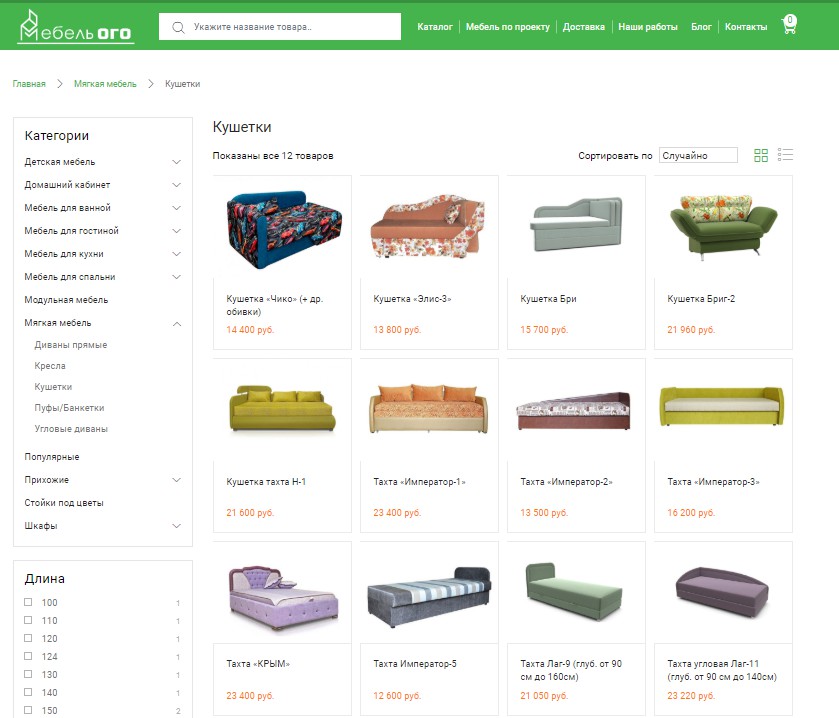The height and width of the screenshot is (718, 839).
Task: Open Тахта угловая Лаг-11 product image
Action: 723,591
